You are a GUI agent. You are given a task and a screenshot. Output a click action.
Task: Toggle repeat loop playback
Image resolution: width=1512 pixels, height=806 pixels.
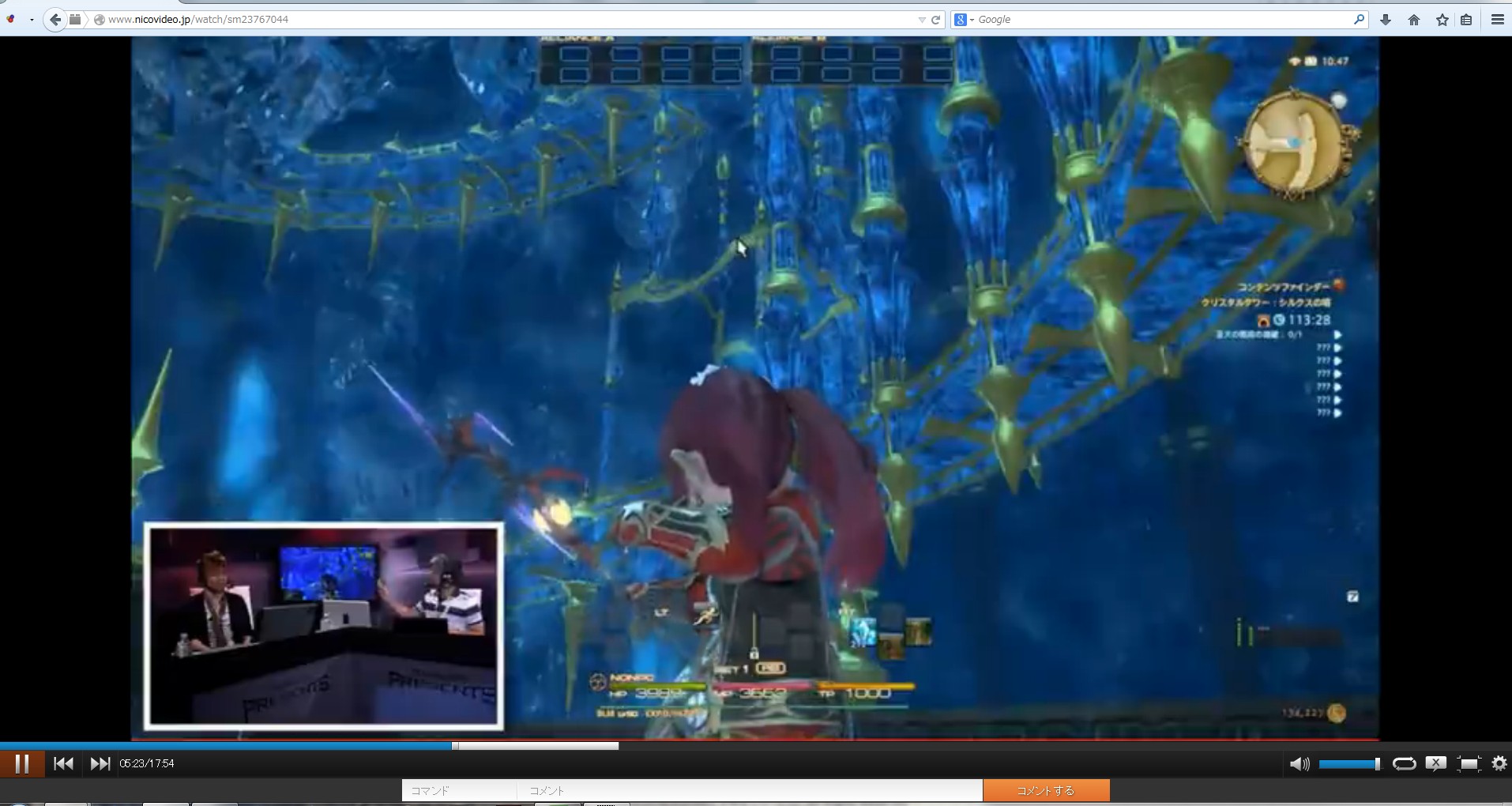(x=1404, y=763)
